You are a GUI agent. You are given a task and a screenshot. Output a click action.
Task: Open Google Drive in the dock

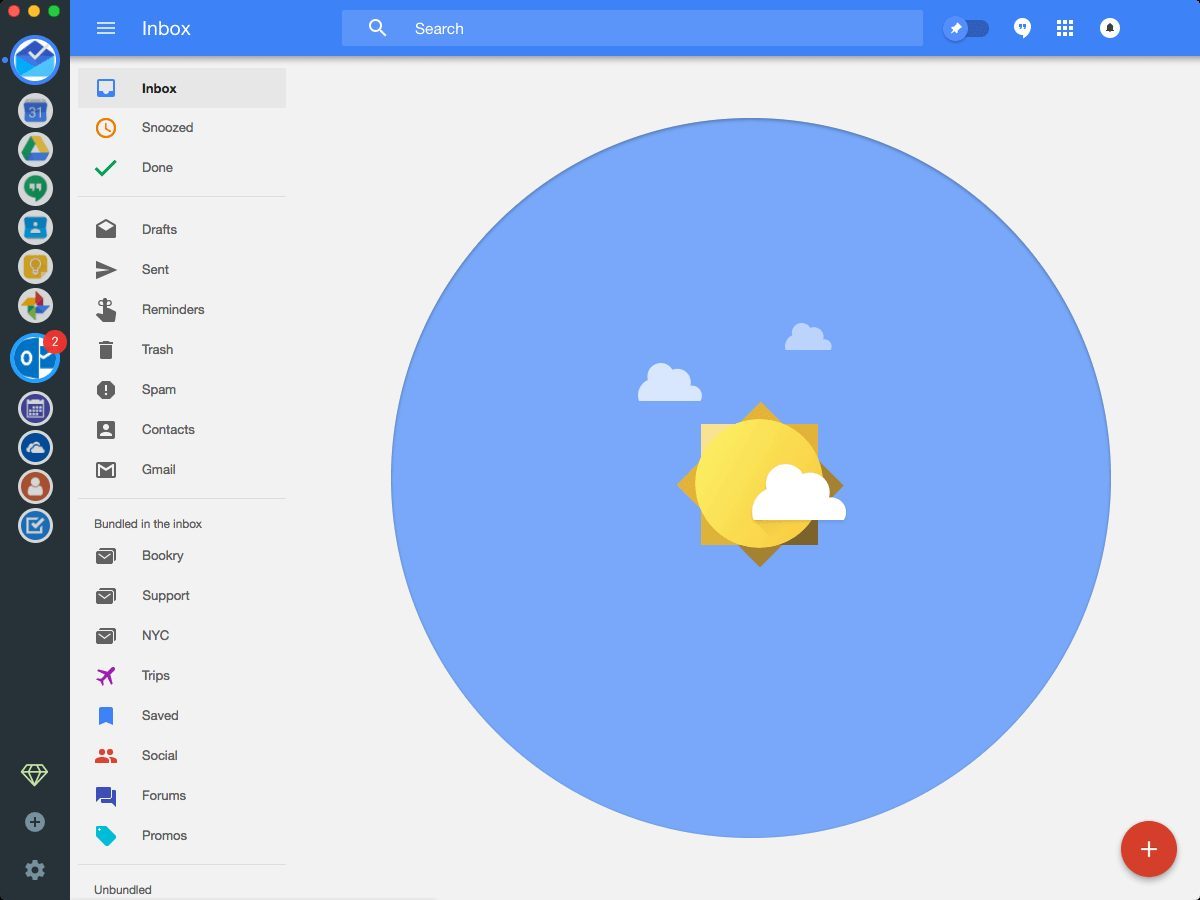pyautogui.click(x=35, y=149)
